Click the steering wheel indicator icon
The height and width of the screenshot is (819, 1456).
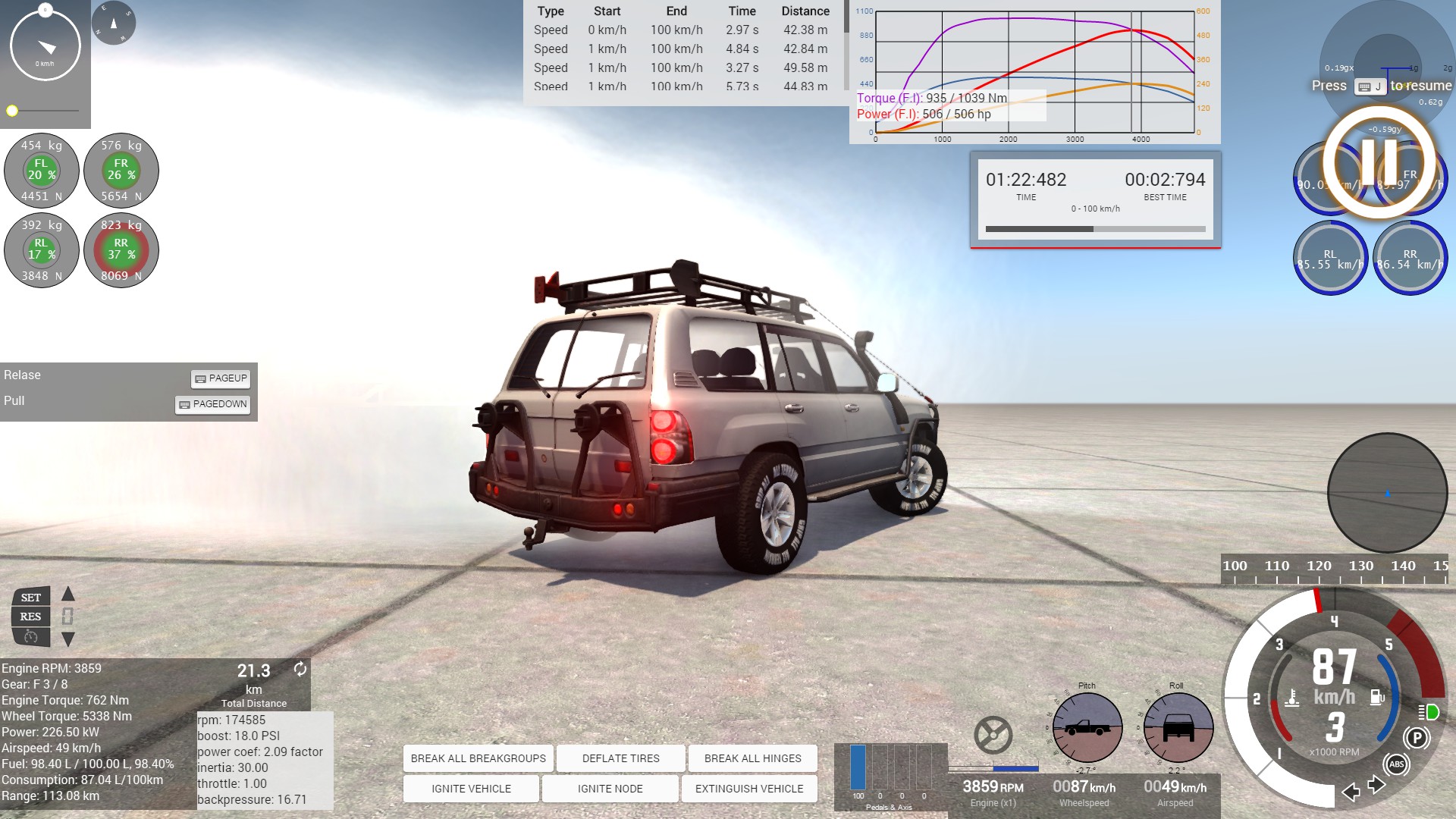993,735
